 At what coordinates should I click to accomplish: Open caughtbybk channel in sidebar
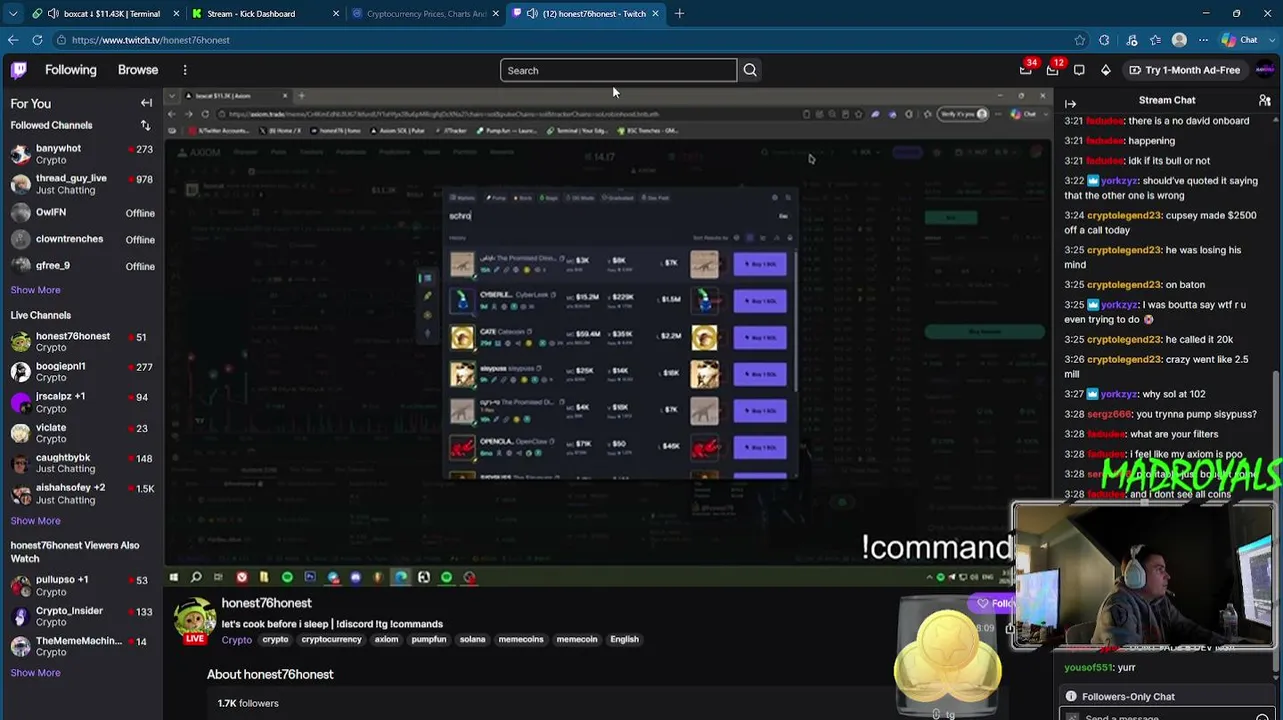coord(81,463)
